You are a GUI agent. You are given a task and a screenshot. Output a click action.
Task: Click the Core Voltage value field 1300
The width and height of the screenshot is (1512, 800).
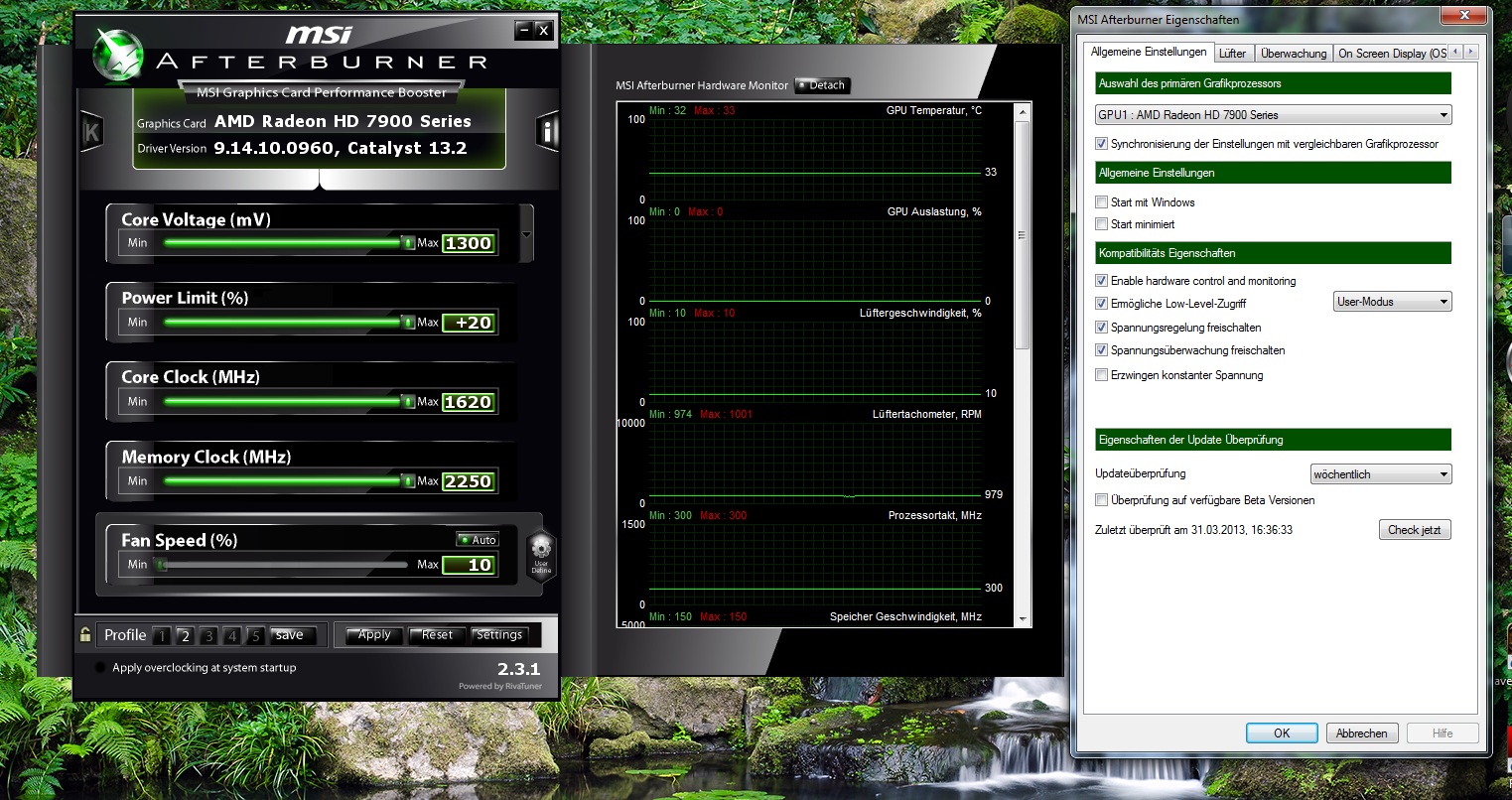coord(469,243)
